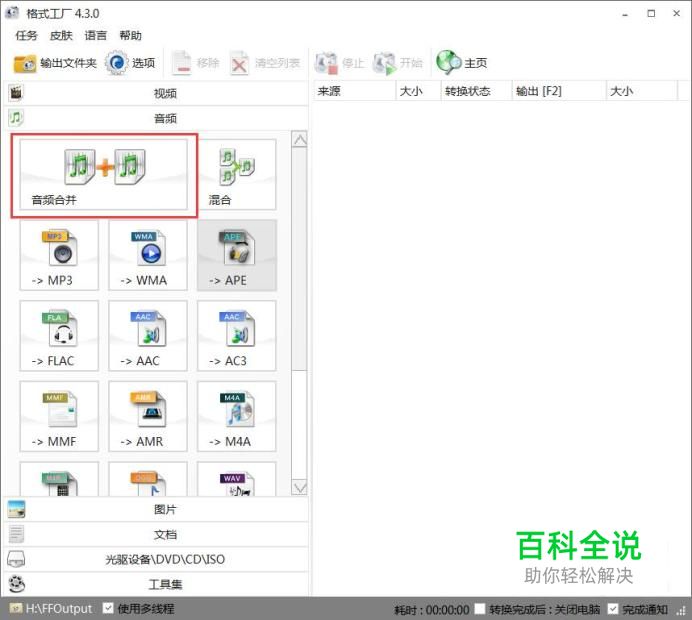Select the -> MP3 conversion tile
The width and height of the screenshot is (692, 620).
(x=59, y=256)
